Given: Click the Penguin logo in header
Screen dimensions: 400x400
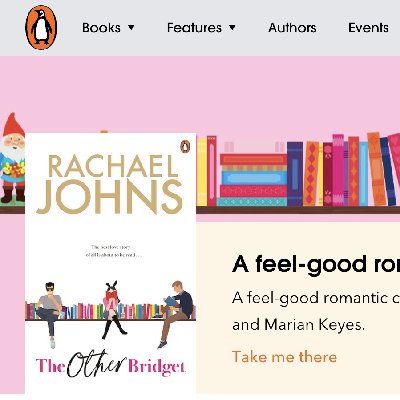Looking at the screenshot, I should point(41,28).
